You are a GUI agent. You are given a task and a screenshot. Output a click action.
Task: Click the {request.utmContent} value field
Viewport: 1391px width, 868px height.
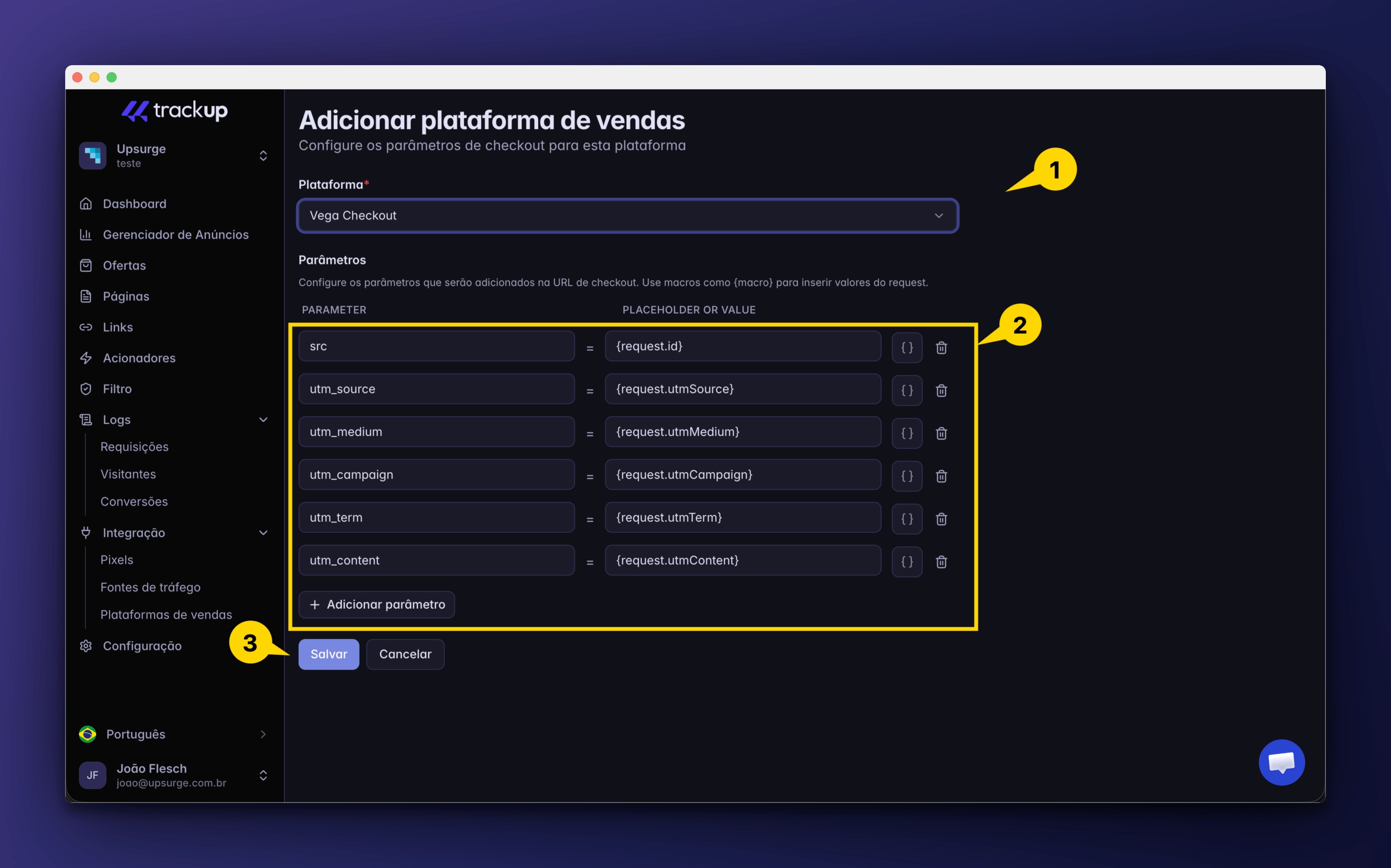[x=742, y=560]
